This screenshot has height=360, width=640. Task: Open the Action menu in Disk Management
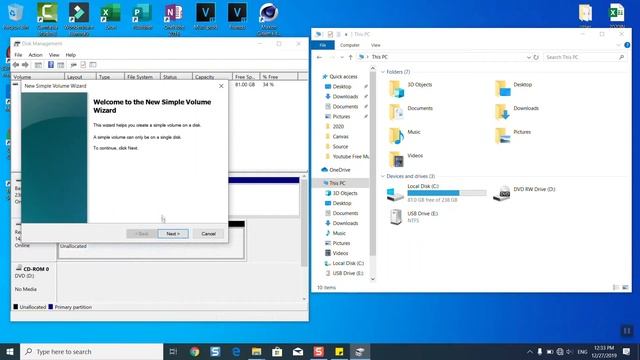point(35,55)
